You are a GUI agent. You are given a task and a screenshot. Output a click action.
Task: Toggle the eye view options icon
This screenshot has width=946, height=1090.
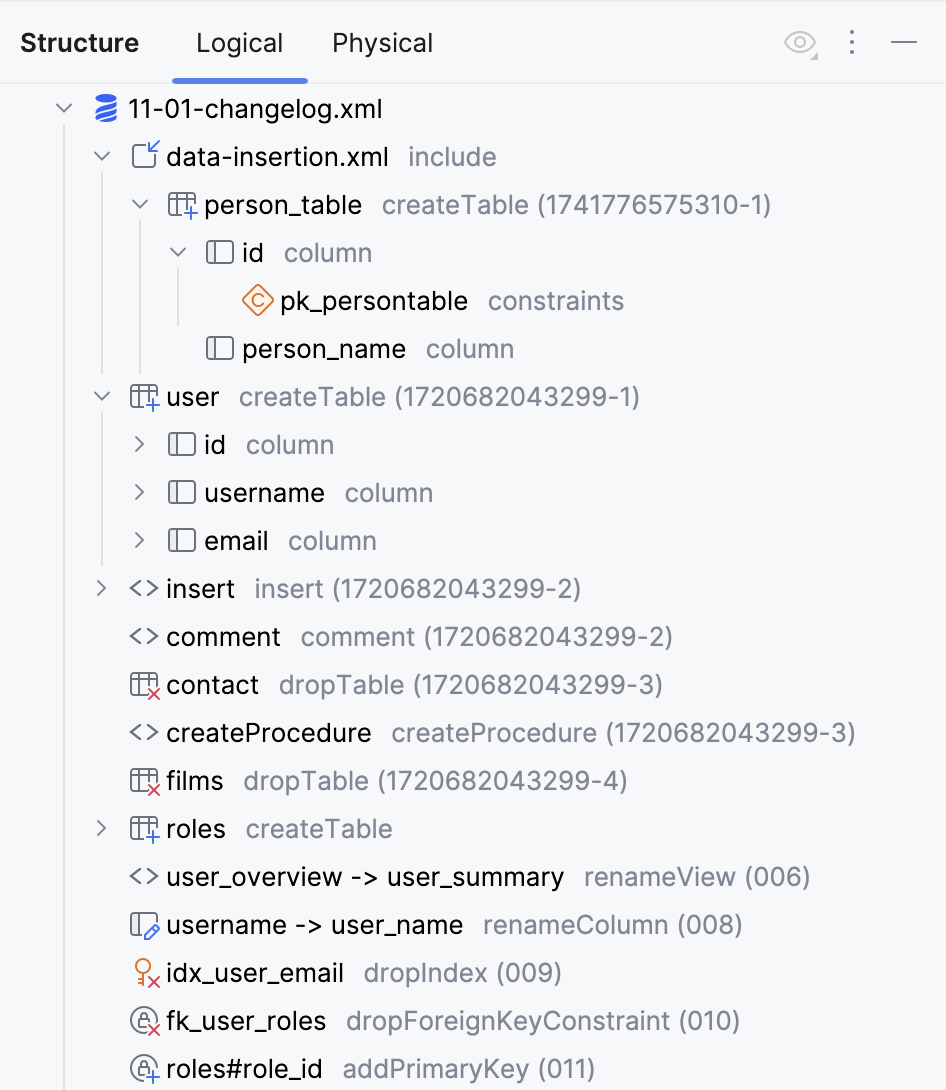[798, 42]
